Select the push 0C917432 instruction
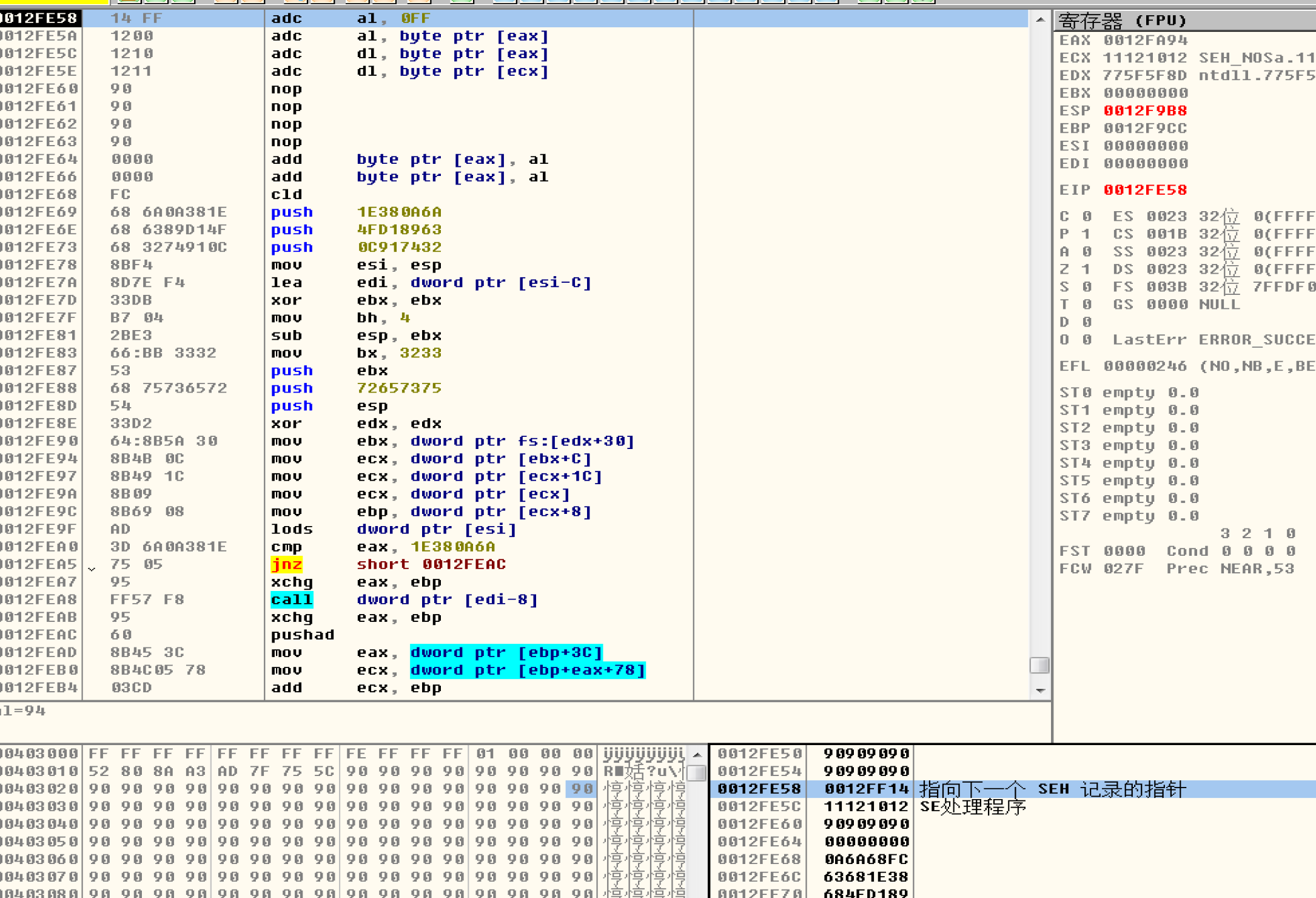 (x=356, y=247)
